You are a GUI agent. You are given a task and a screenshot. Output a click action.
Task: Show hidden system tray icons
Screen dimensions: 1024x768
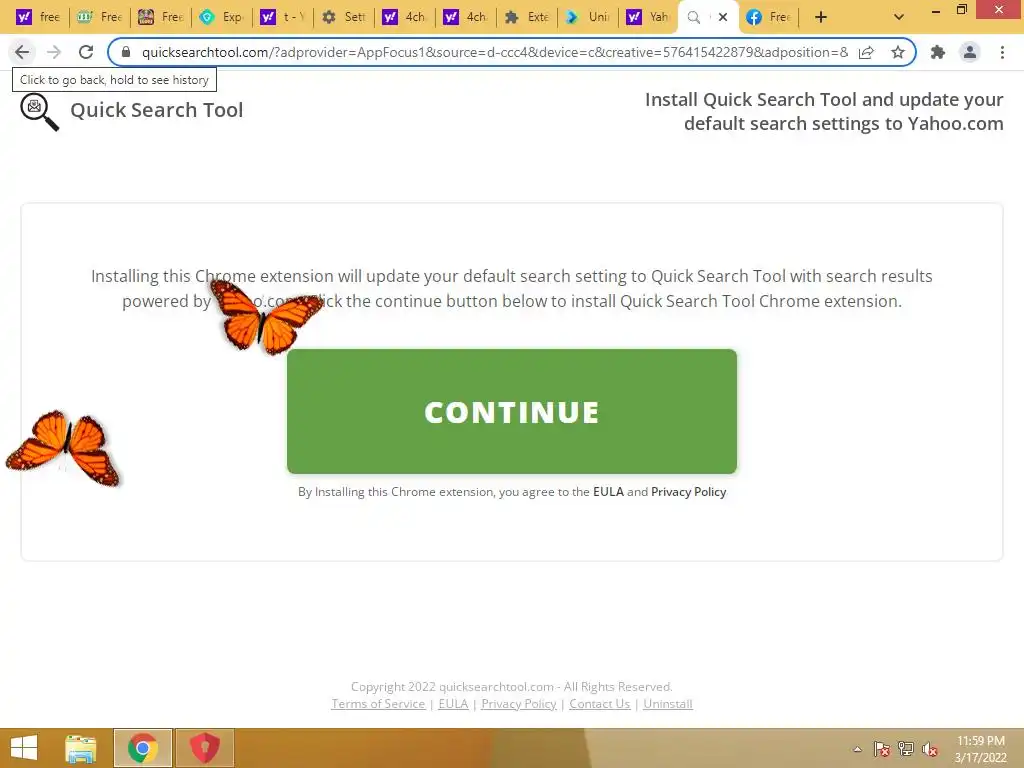857,749
